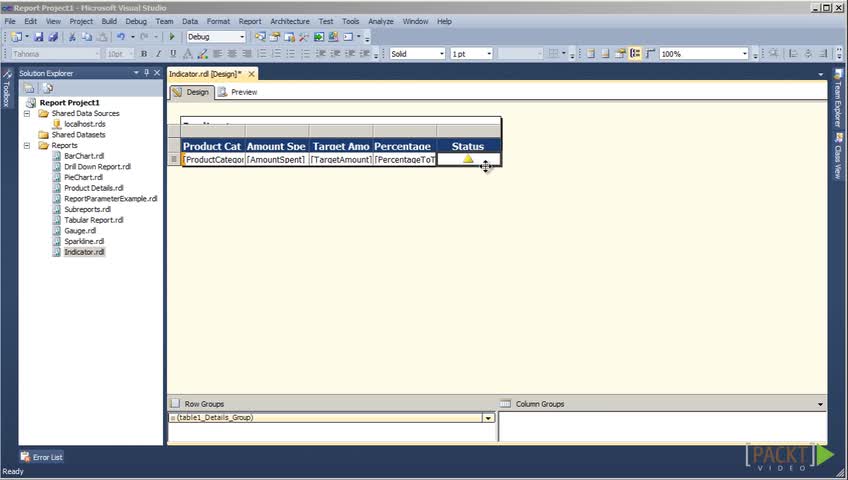Switch to the Design tab

pos(191,92)
